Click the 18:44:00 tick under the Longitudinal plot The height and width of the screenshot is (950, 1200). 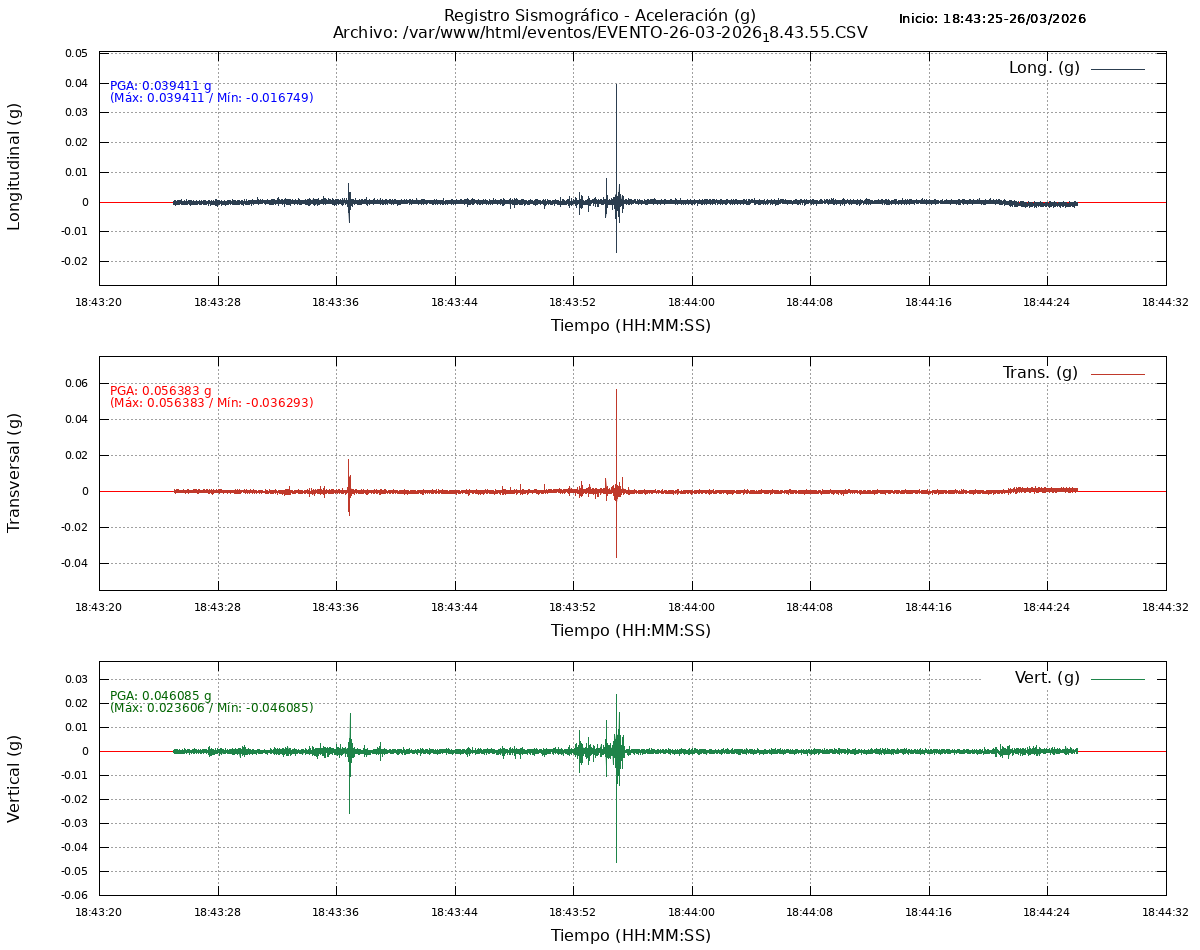tap(691, 301)
